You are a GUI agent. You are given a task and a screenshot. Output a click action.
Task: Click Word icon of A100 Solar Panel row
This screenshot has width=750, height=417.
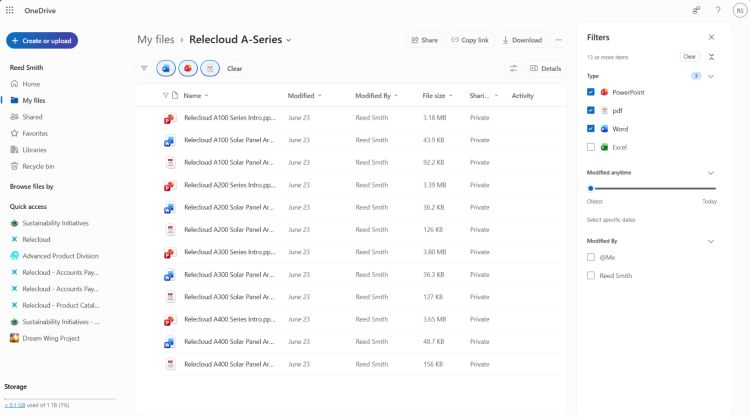(169, 141)
